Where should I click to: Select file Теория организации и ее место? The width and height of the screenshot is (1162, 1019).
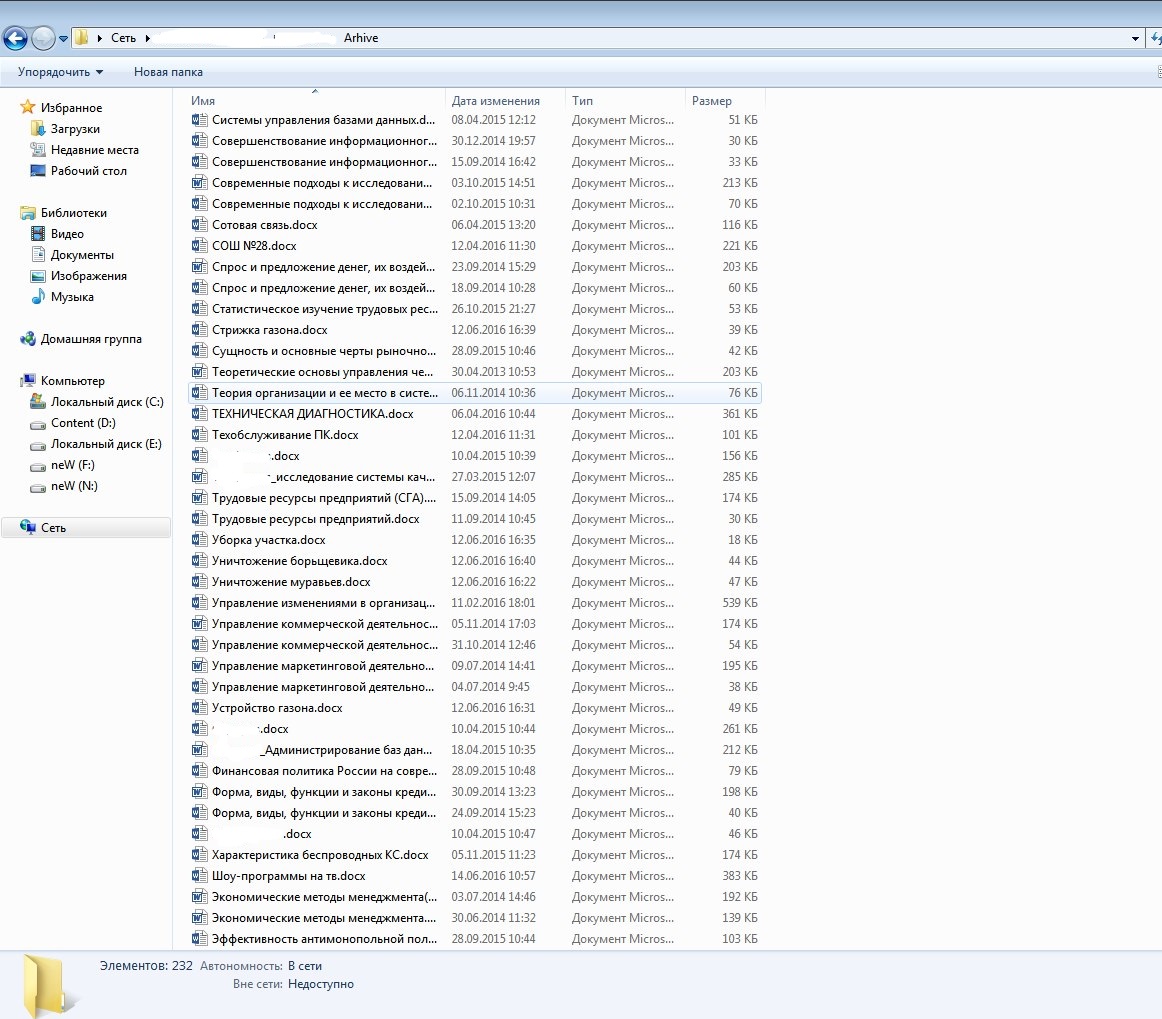475,393
